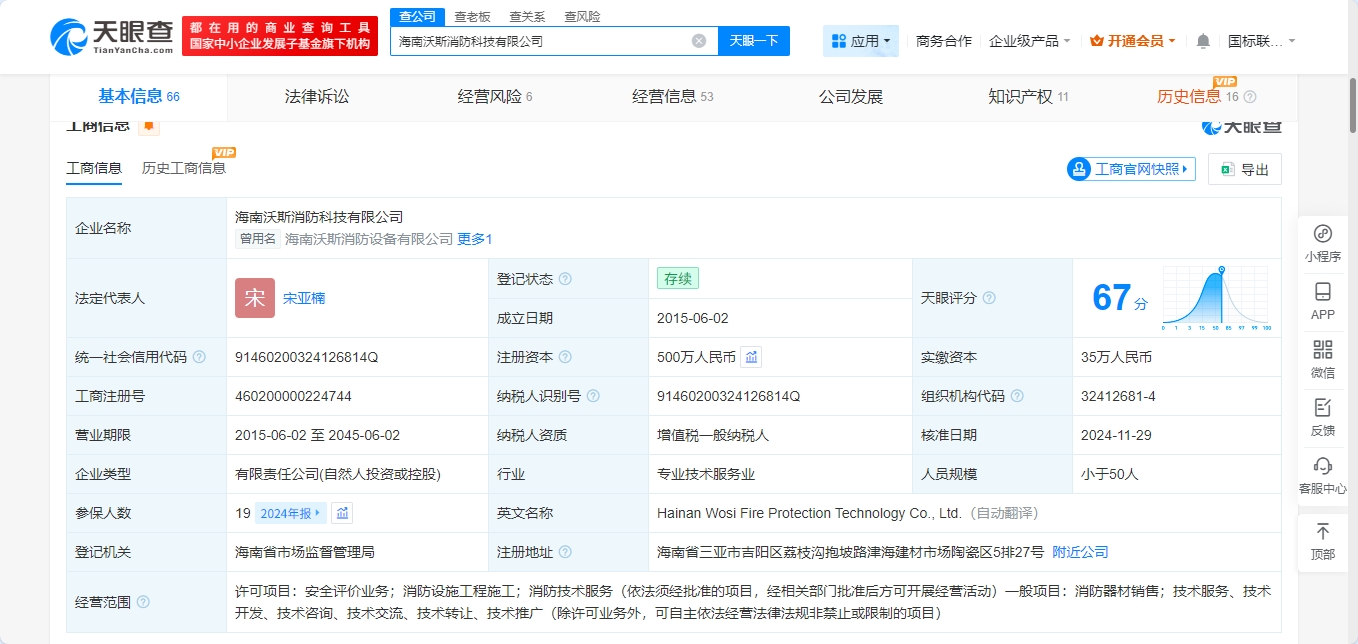Open the 微信 QR code sidebar icon
This screenshot has width=1358, height=644.
(1322, 359)
